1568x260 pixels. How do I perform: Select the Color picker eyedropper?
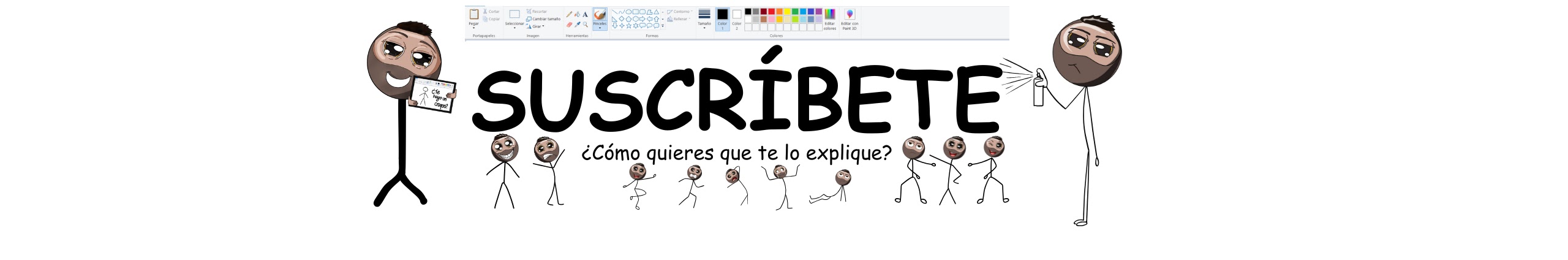coord(577,25)
